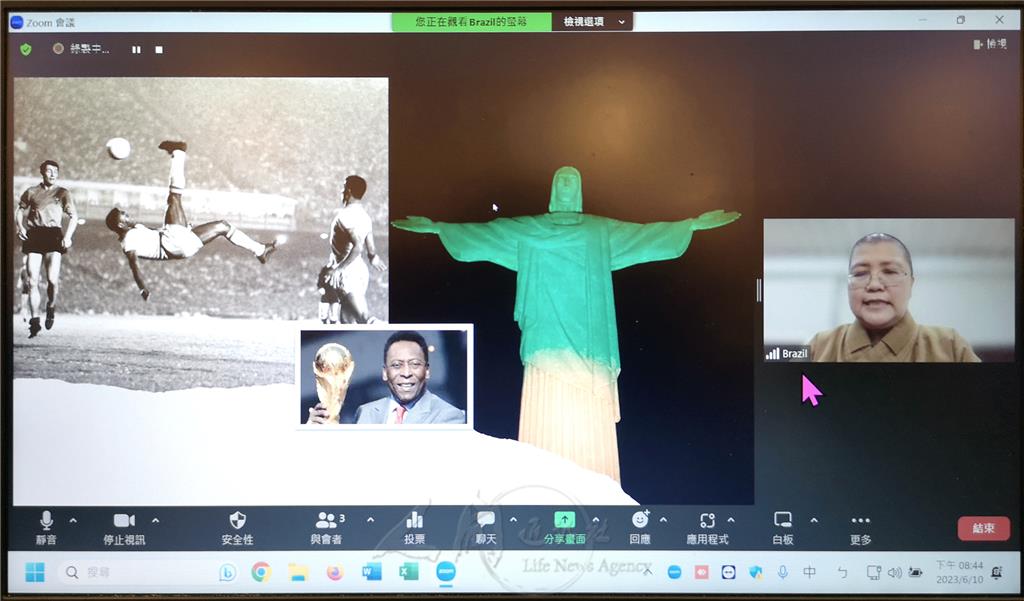Open the Whiteboard (白板) icon
Image resolution: width=1024 pixels, height=601 pixels.
coord(782,528)
